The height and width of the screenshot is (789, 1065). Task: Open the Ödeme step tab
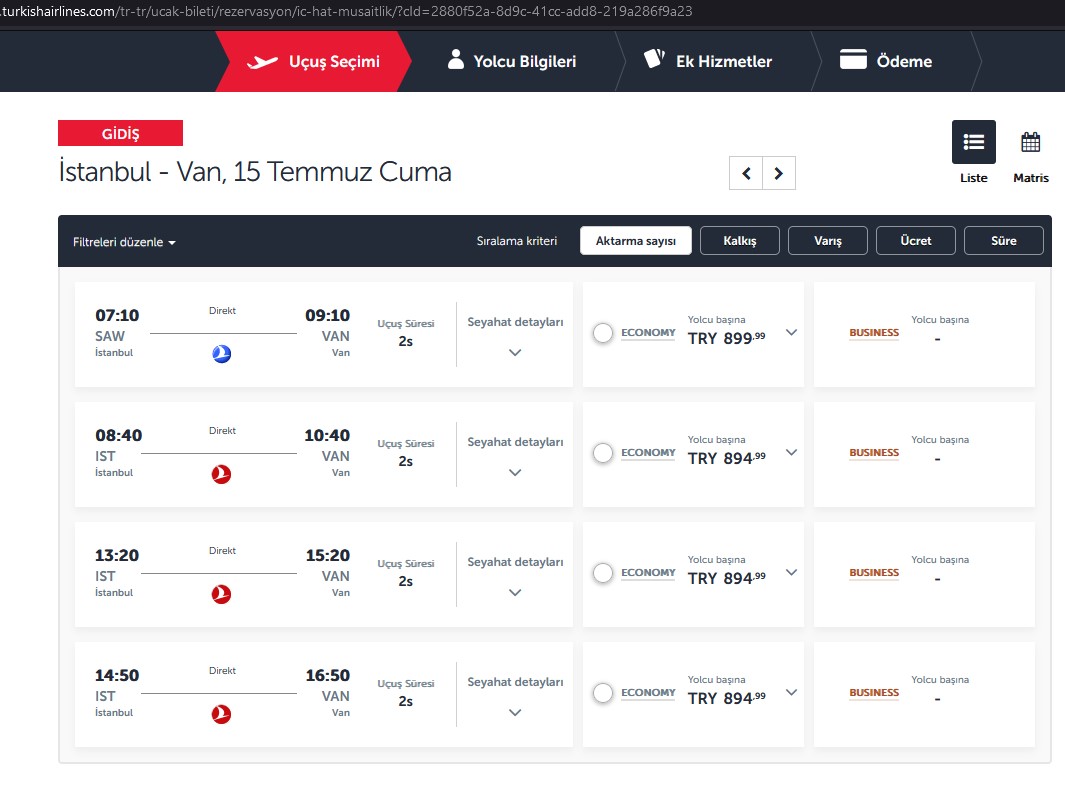click(x=886, y=61)
